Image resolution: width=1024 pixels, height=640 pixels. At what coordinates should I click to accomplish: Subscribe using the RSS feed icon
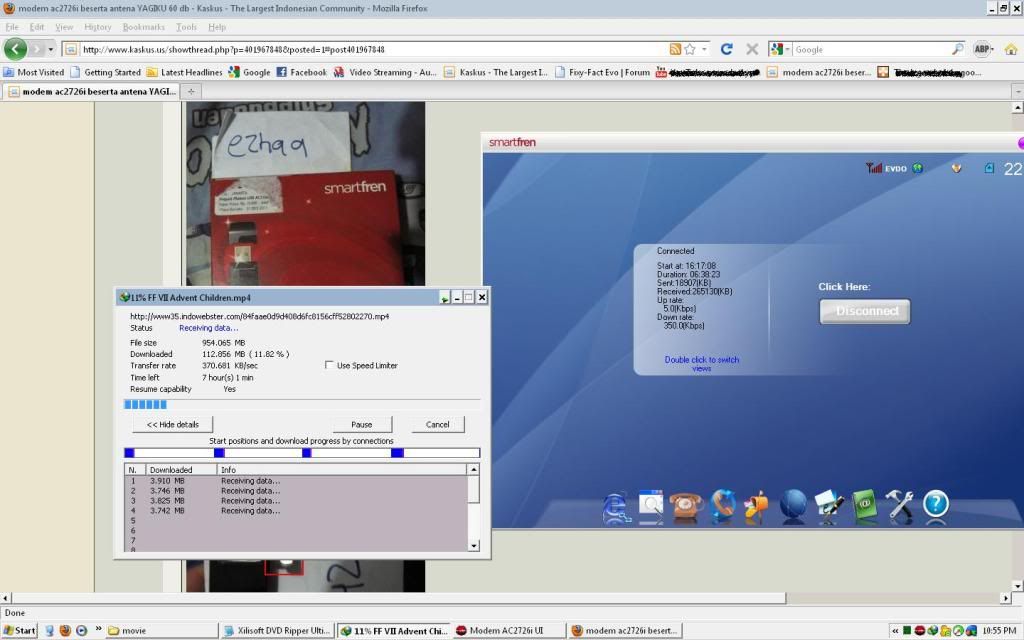pos(675,49)
